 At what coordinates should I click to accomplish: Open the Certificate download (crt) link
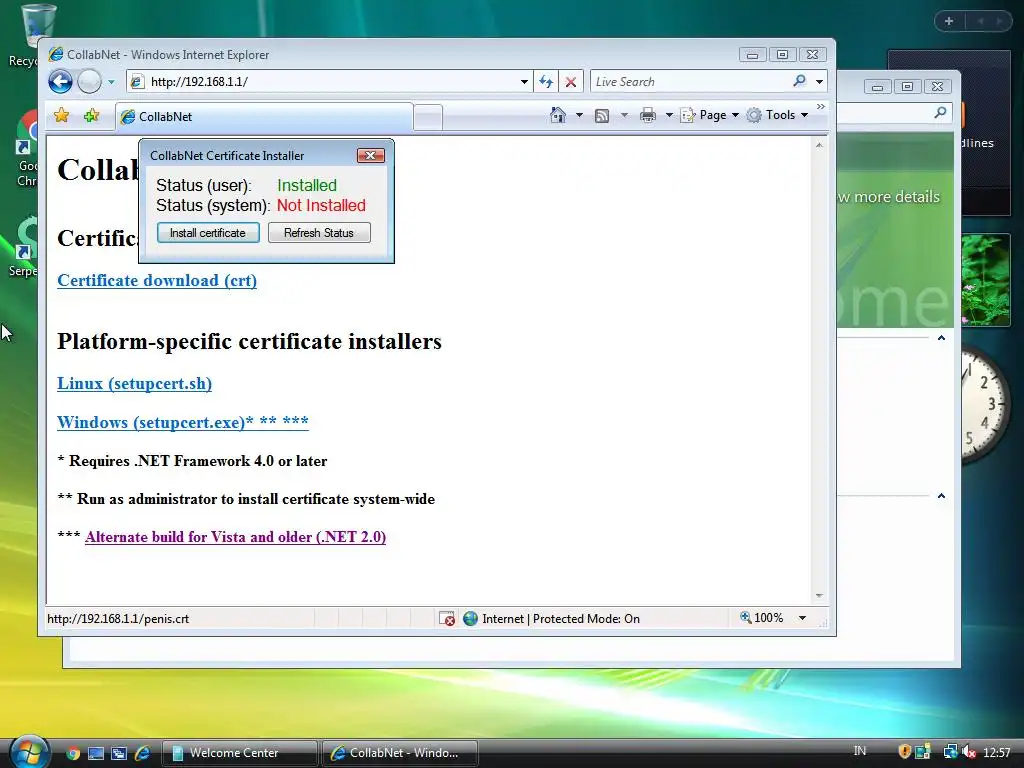click(157, 280)
